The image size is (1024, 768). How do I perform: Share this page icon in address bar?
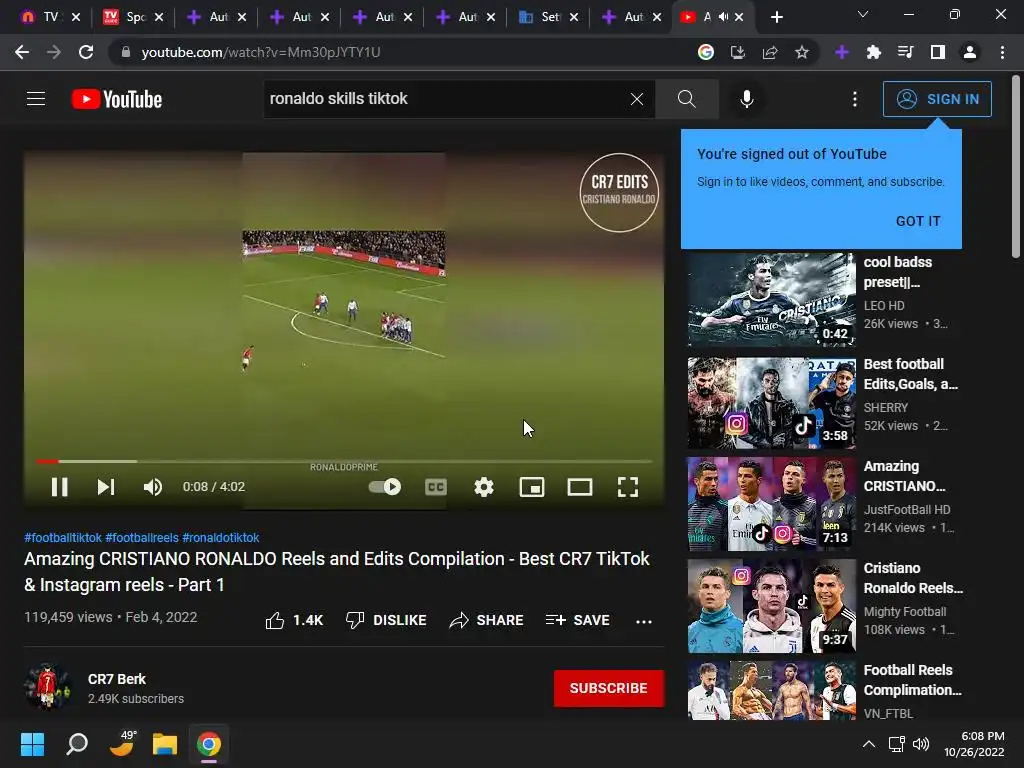[770, 52]
